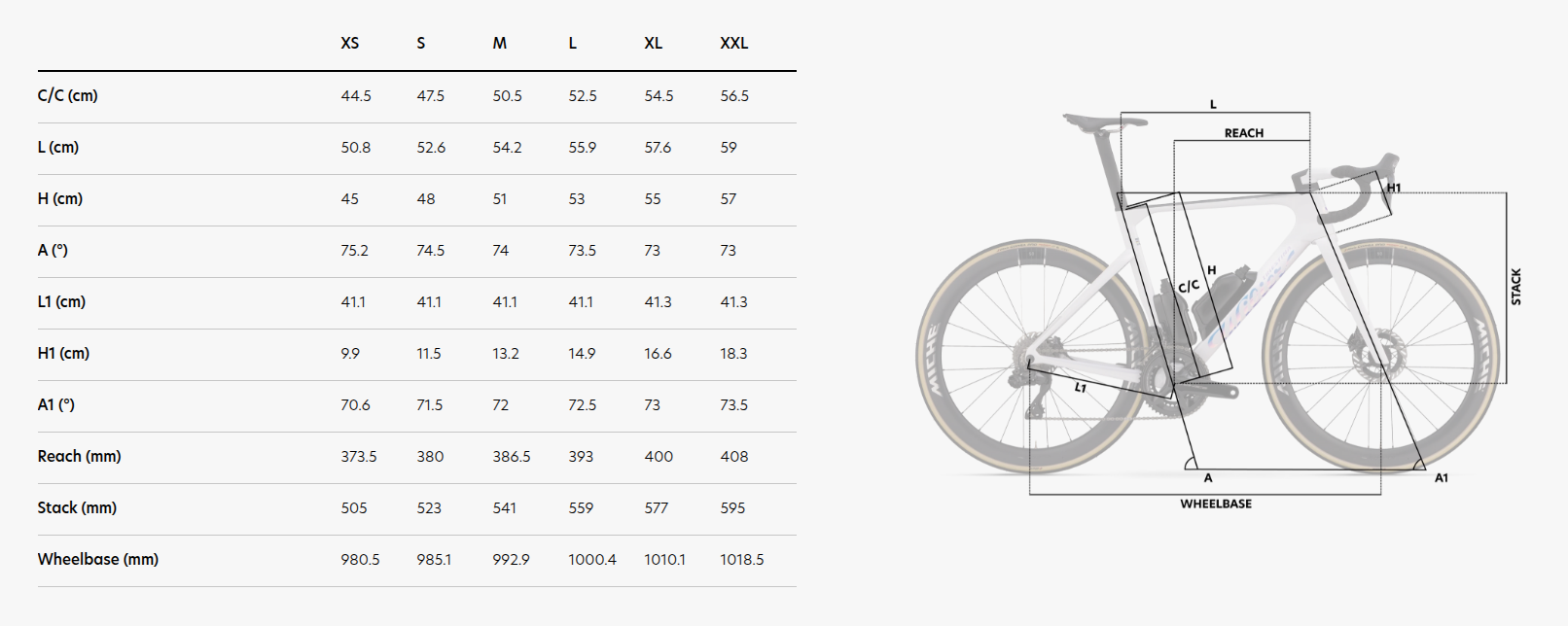This screenshot has height=626, width=1568.
Task: Click the L1 chainstay label in diagram
Action: click(x=1081, y=388)
